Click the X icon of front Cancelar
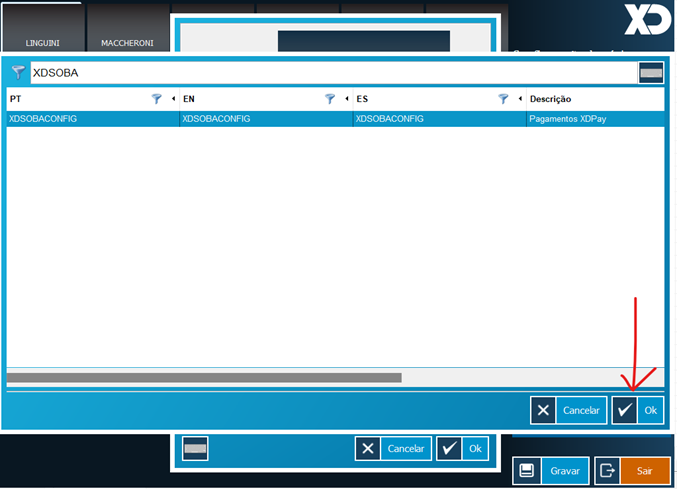 click(x=543, y=410)
